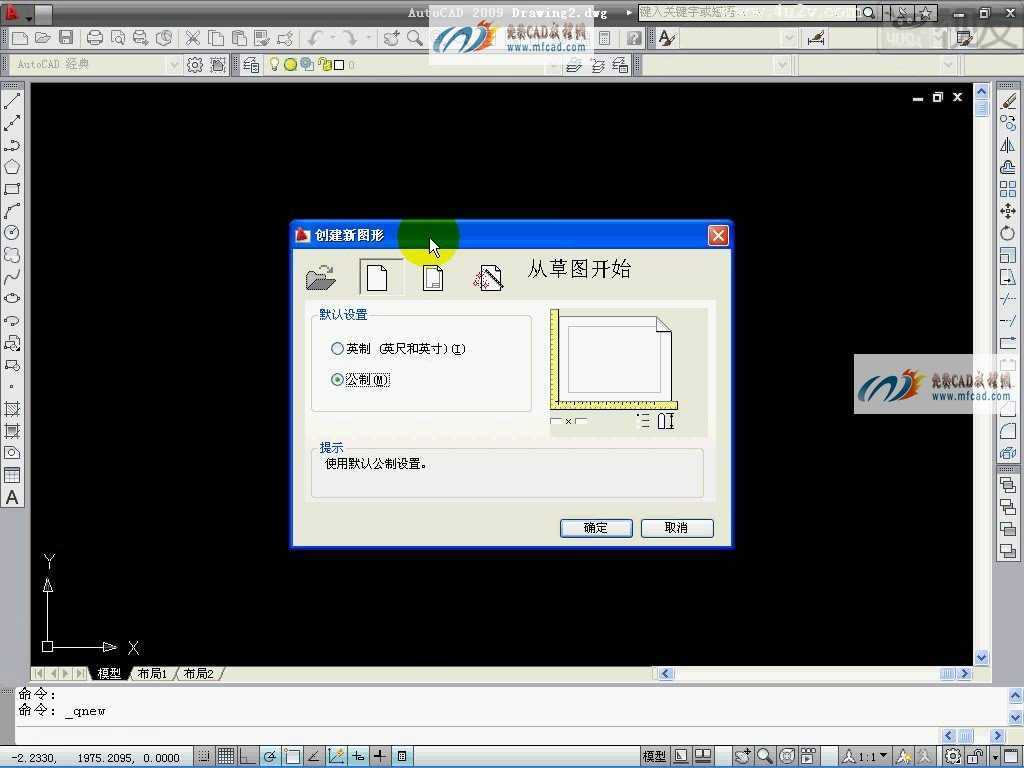Viewport: 1024px width, 768px height.
Task: Click Workspace Settings gear icon
Action: click(x=195, y=65)
